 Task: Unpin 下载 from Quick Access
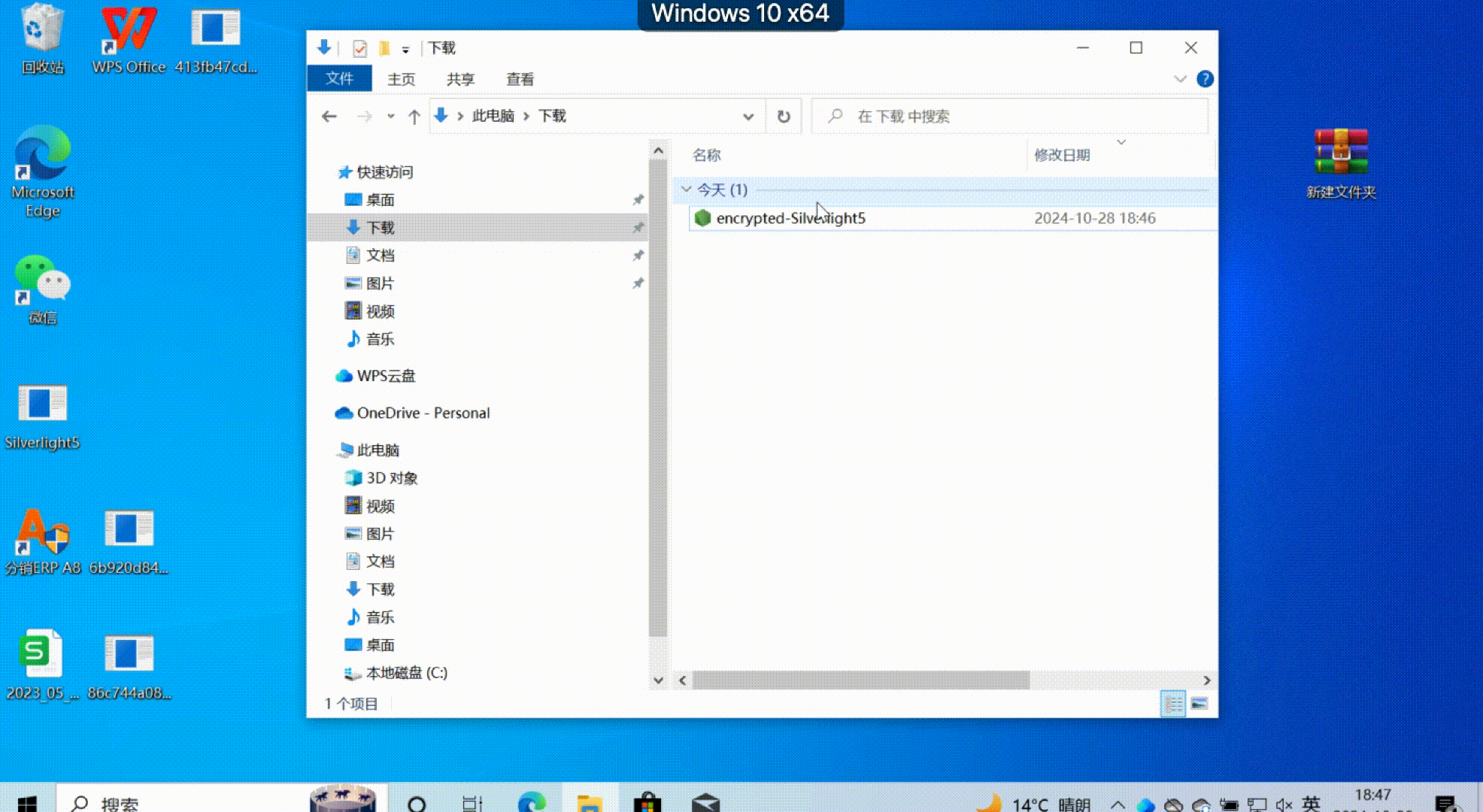[638, 227]
